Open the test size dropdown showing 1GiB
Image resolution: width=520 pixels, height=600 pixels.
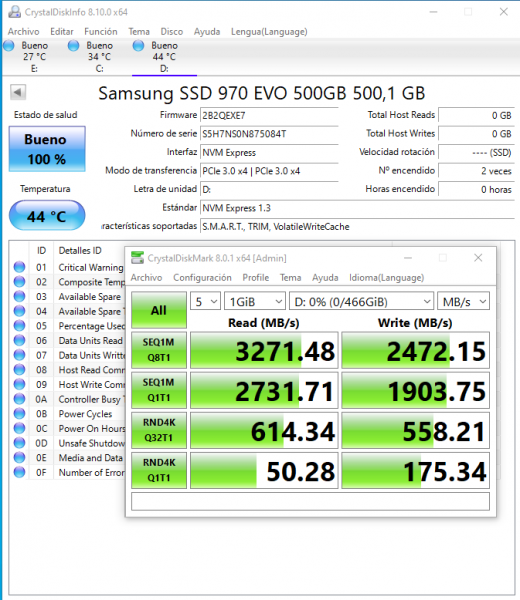pos(255,302)
